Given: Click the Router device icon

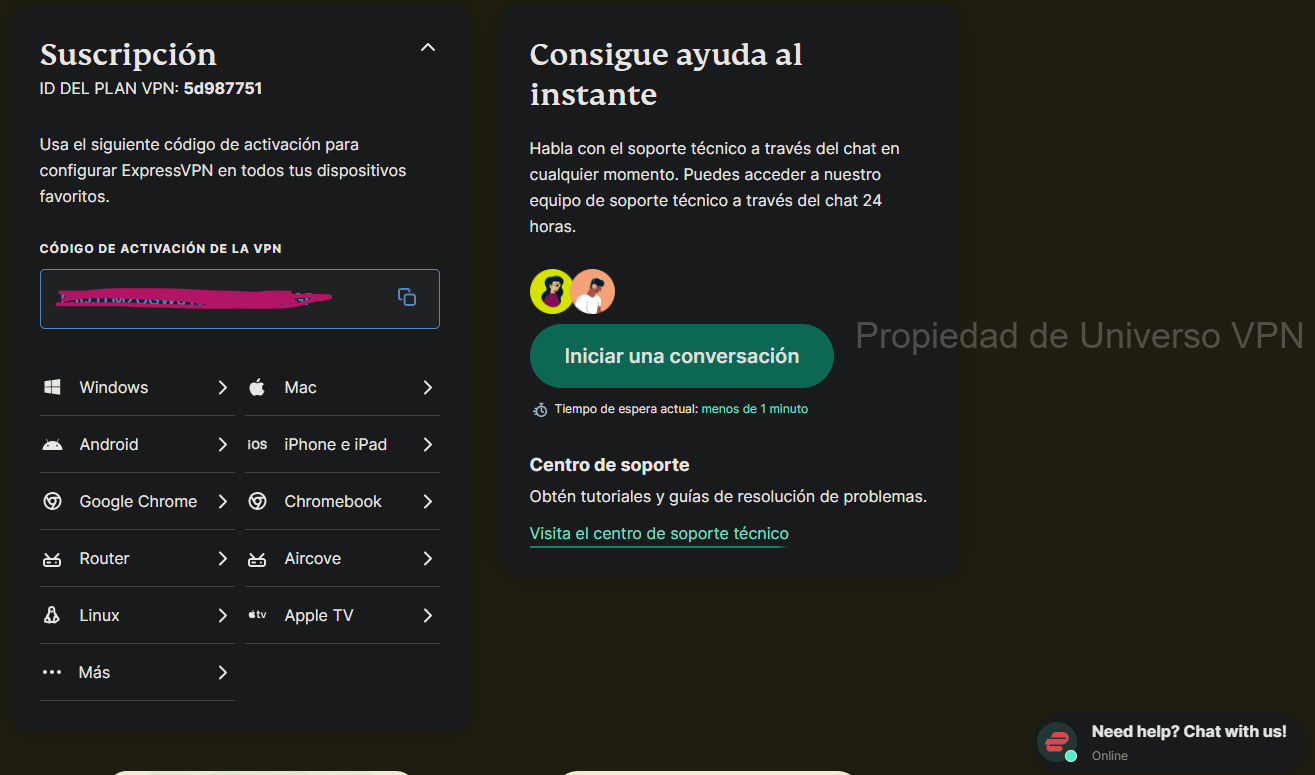Looking at the screenshot, I should [x=52, y=558].
